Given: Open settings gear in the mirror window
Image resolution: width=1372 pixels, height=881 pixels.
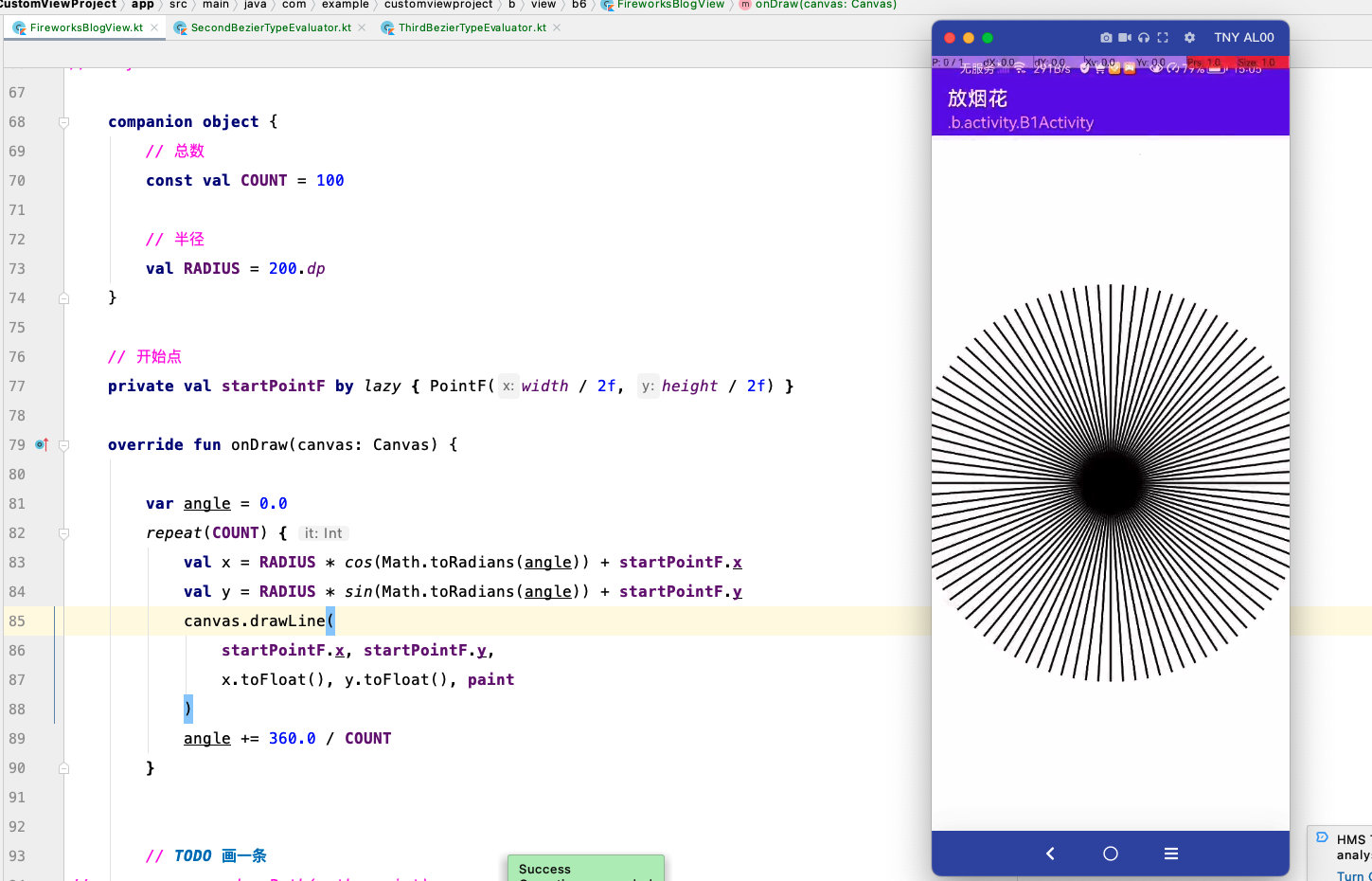Looking at the screenshot, I should tap(1190, 38).
